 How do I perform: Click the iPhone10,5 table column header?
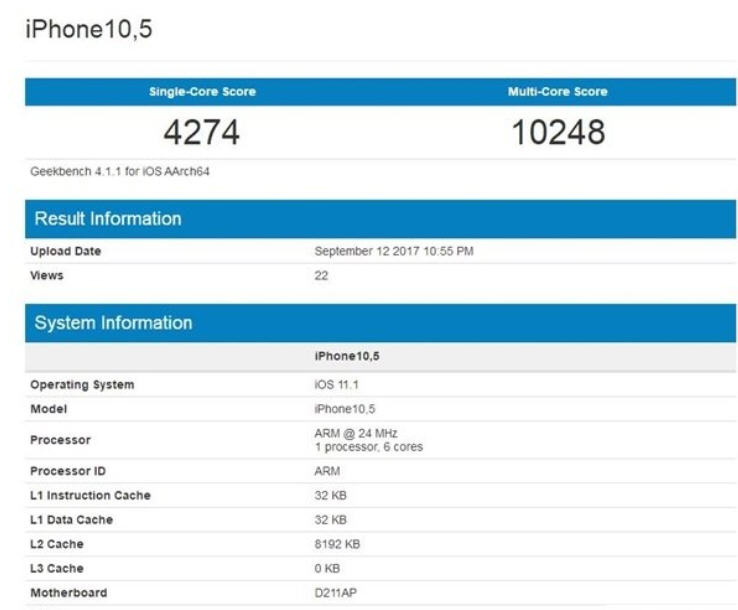pyautogui.click(x=347, y=356)
